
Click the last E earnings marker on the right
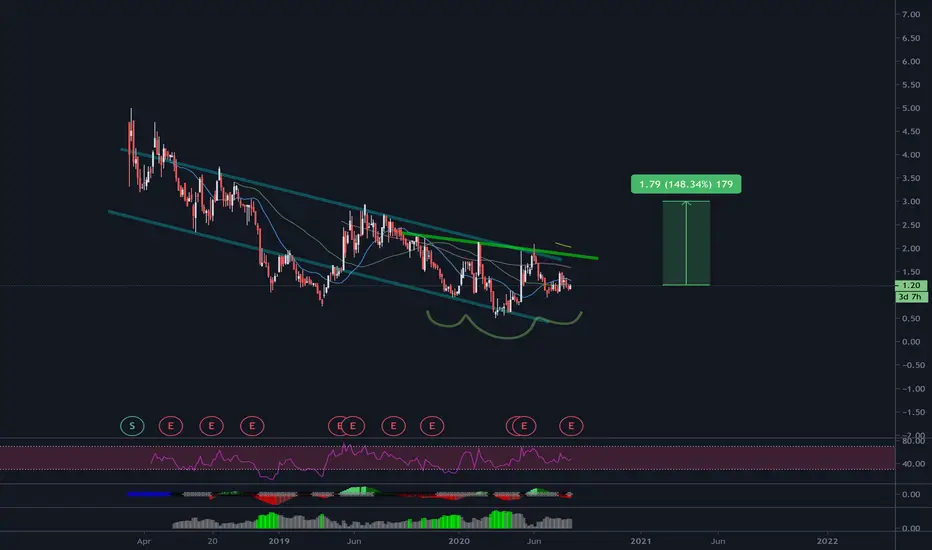(571, 426)
